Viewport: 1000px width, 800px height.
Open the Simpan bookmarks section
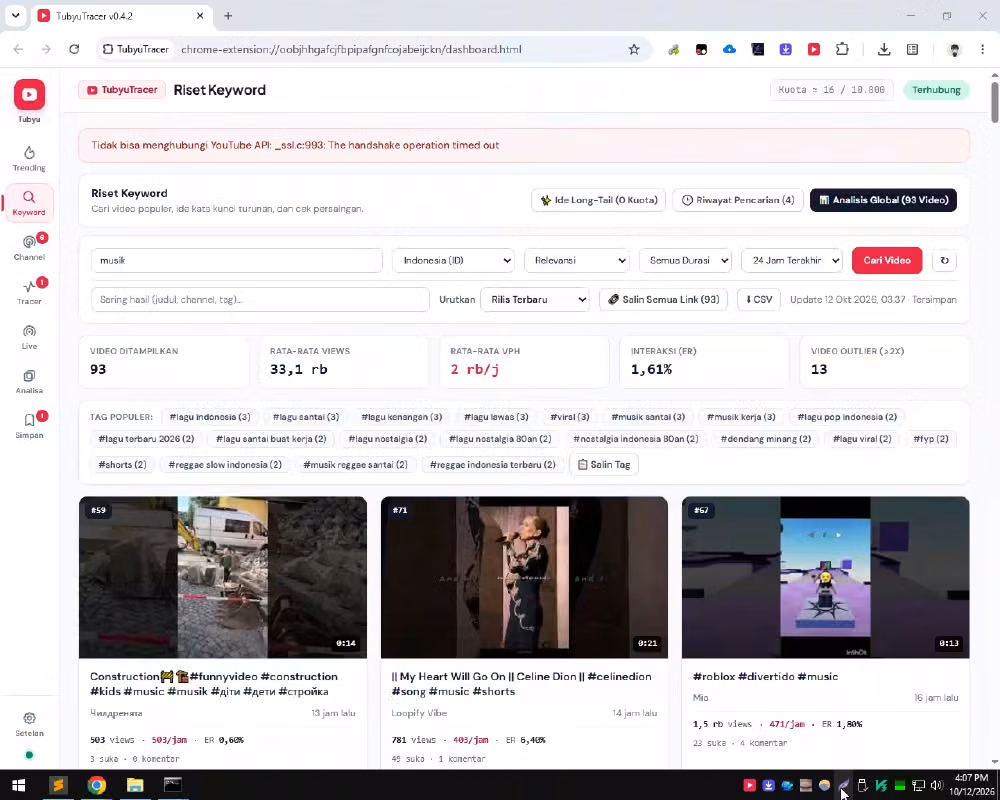[29, 426]
